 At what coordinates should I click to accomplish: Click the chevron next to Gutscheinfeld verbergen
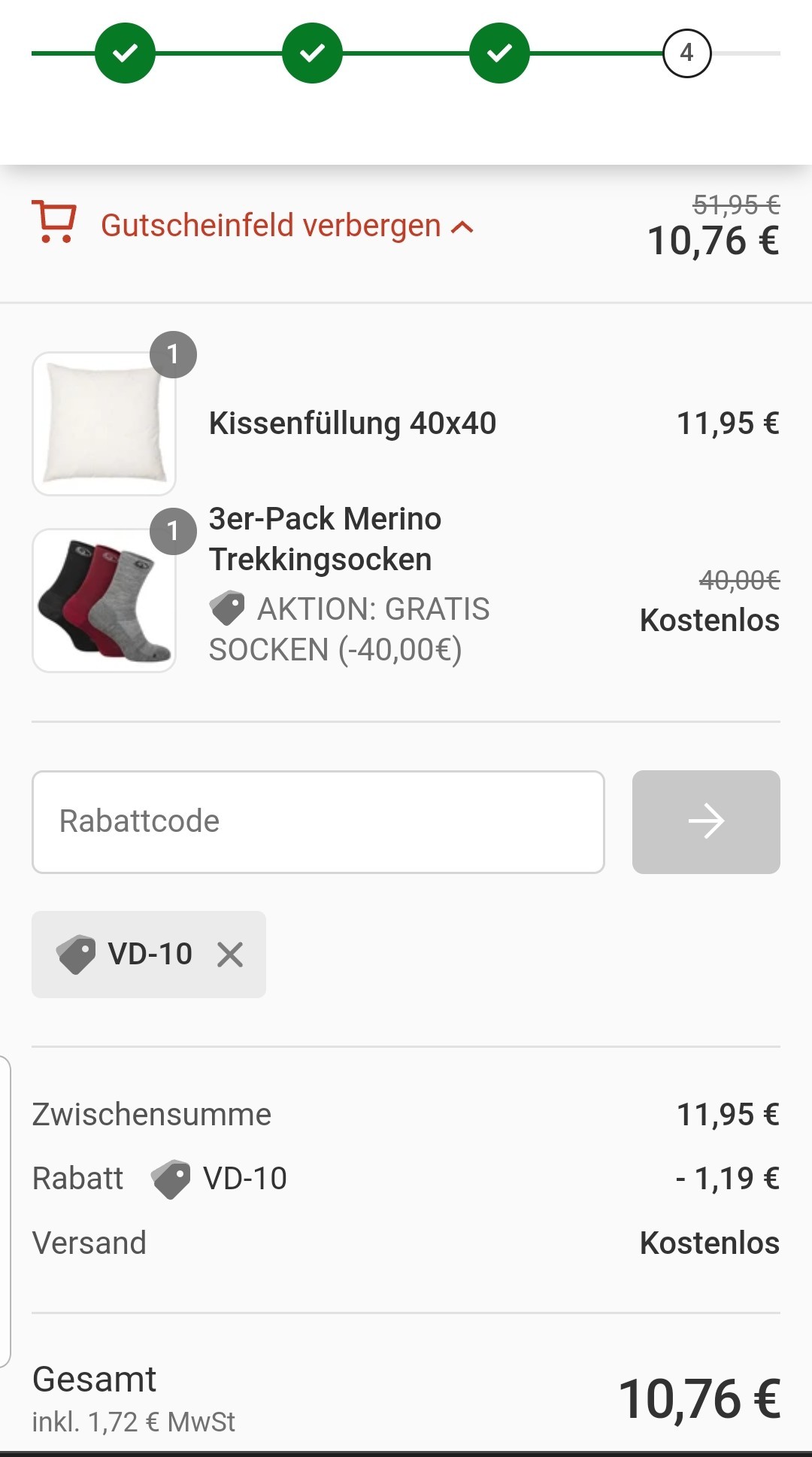[462, 227]
